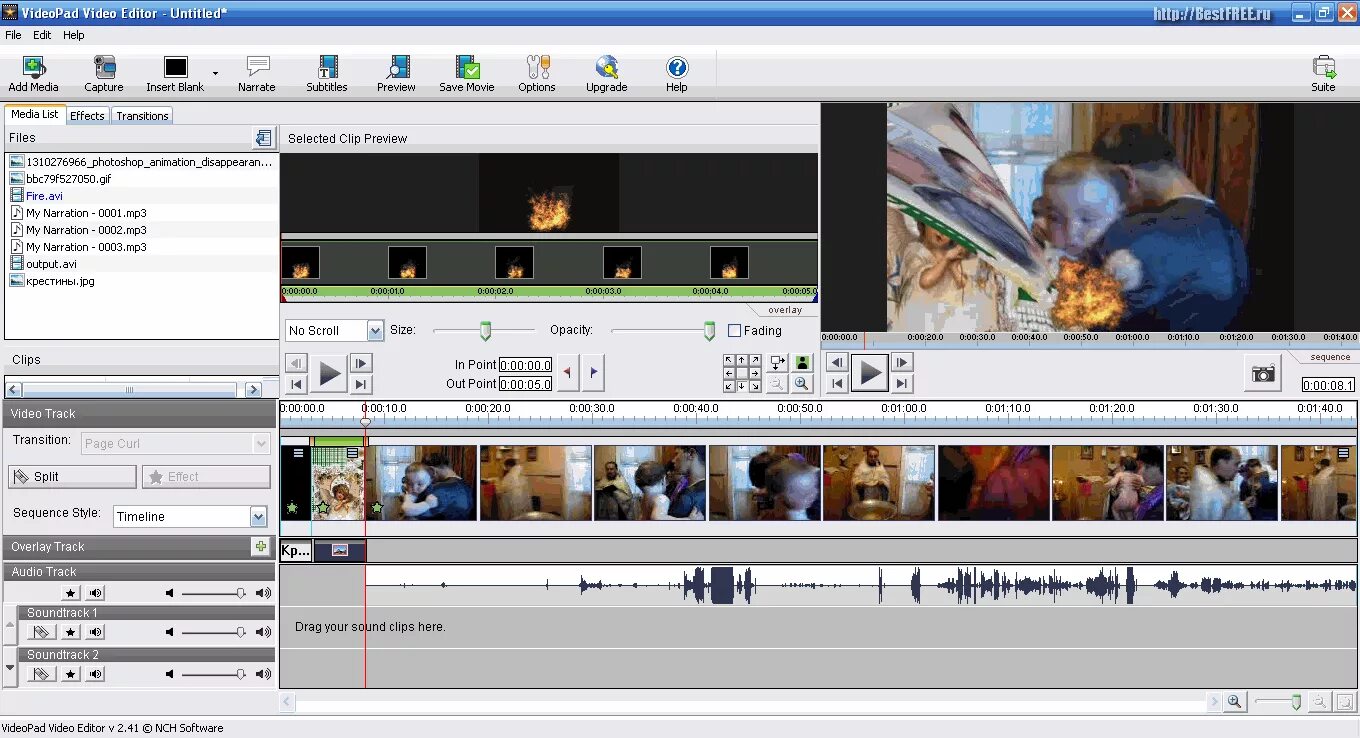
Task: Open the Page Curl transition dropdown
Action: (175, 443)
